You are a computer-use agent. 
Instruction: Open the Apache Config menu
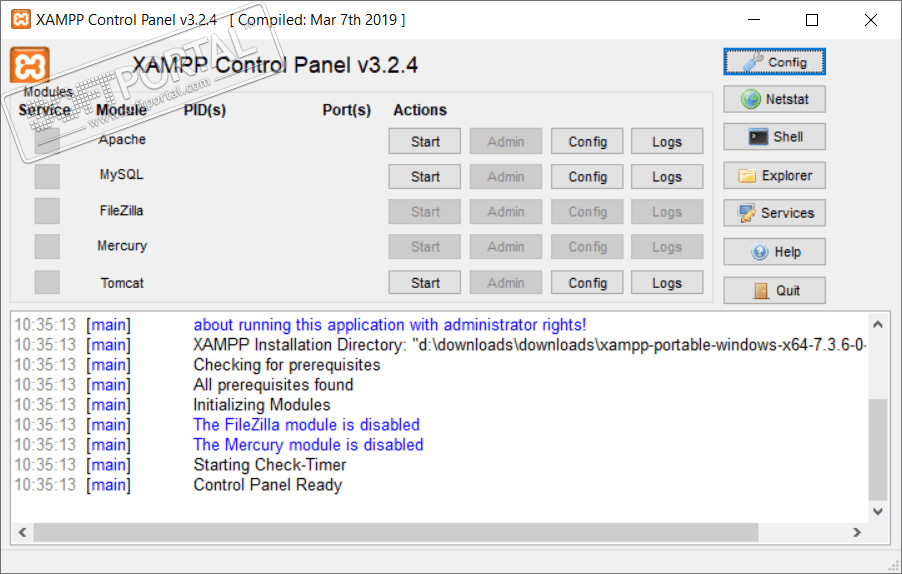pos(587,141)
